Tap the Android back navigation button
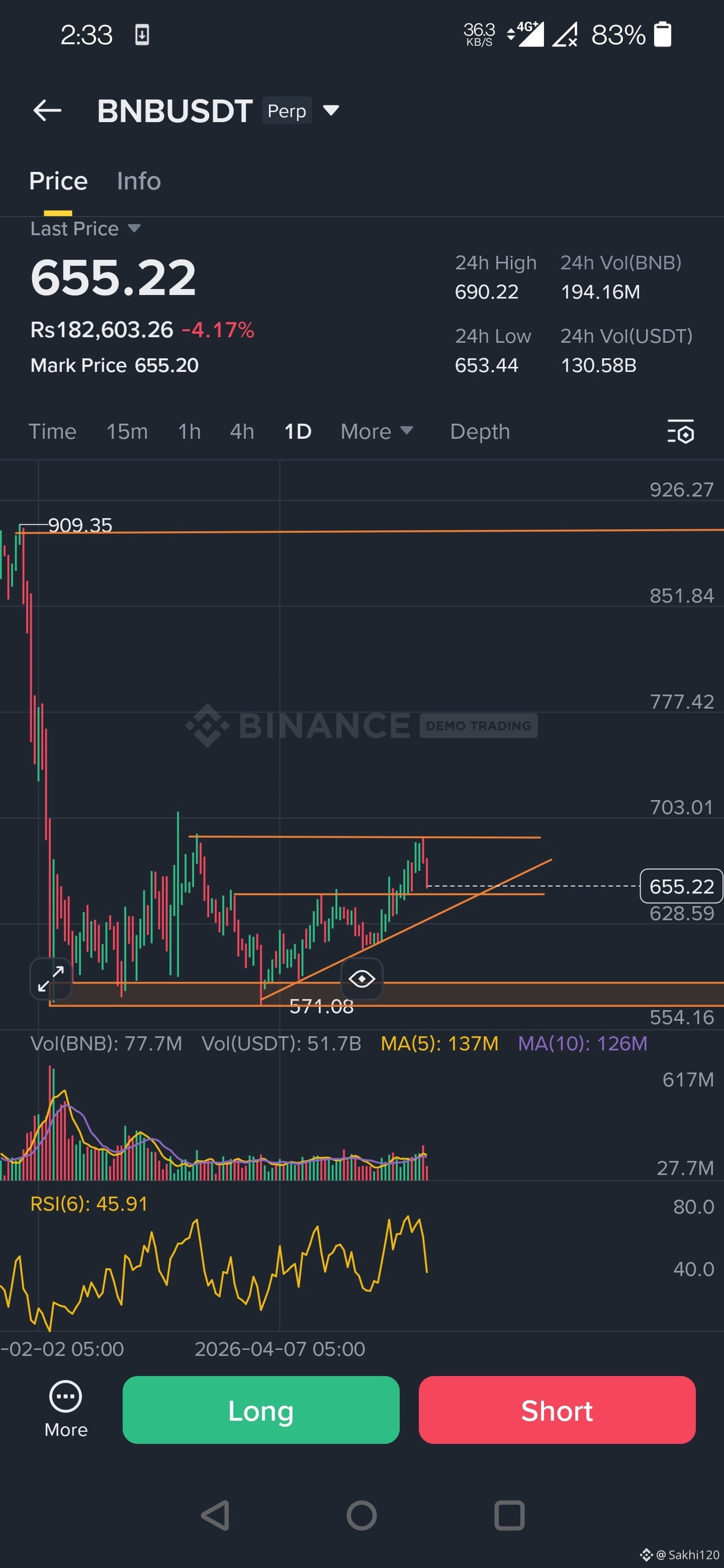Screen dimensions: 724x1568 216,1515
